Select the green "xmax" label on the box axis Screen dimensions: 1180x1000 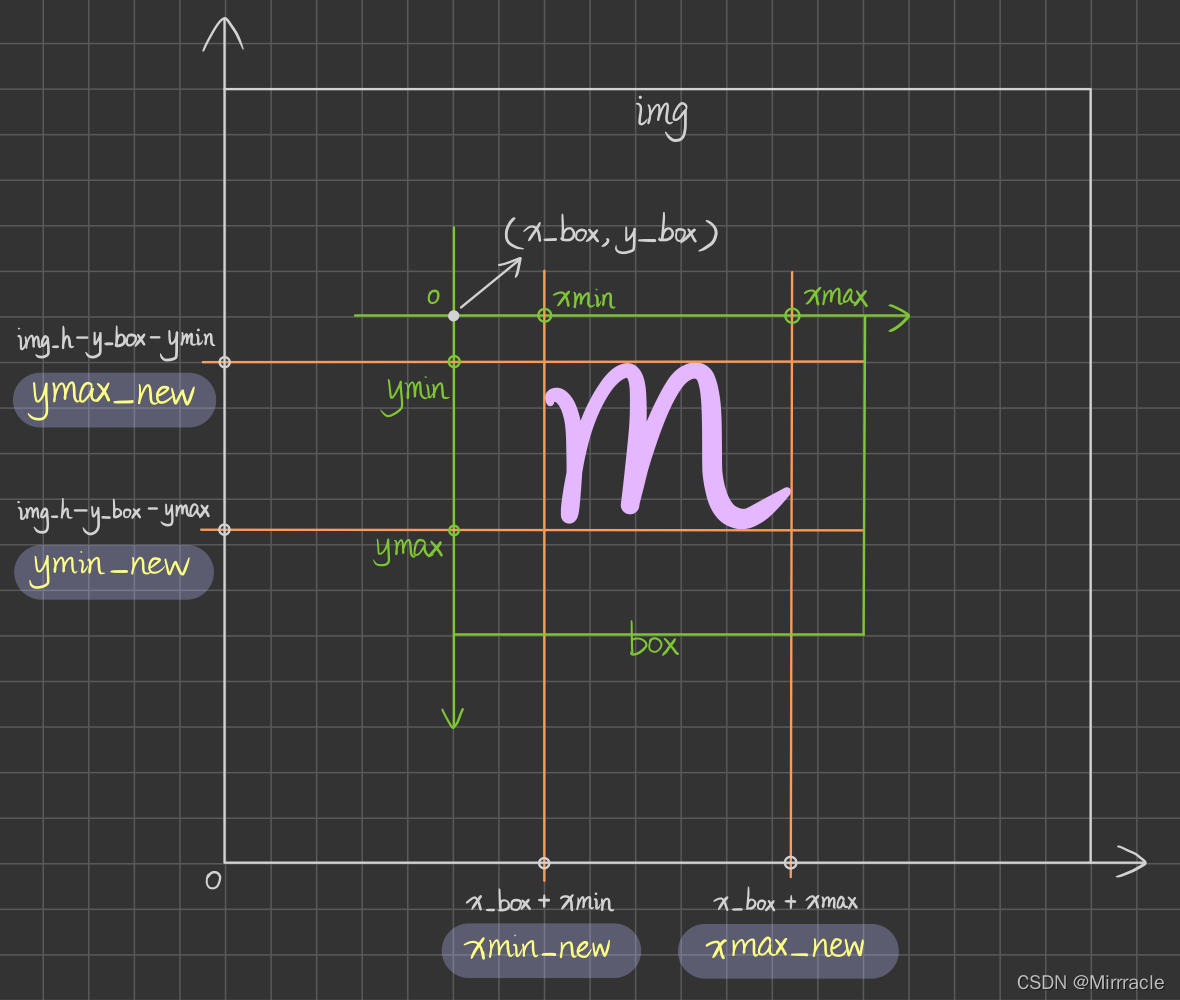(836, 296)
